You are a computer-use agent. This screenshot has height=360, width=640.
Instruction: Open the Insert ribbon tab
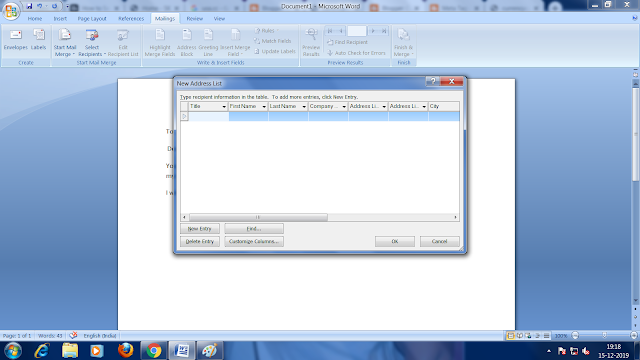[60, 19]
